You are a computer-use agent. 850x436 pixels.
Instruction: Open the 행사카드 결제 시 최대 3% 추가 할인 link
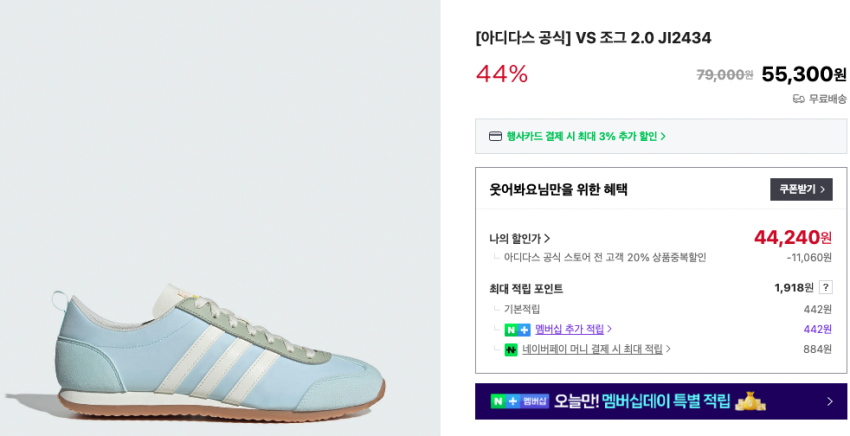coord(581,136)
